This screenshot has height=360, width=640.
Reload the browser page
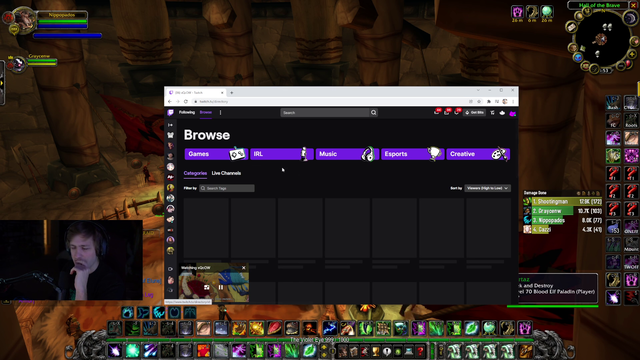click(x=186, y=102)
